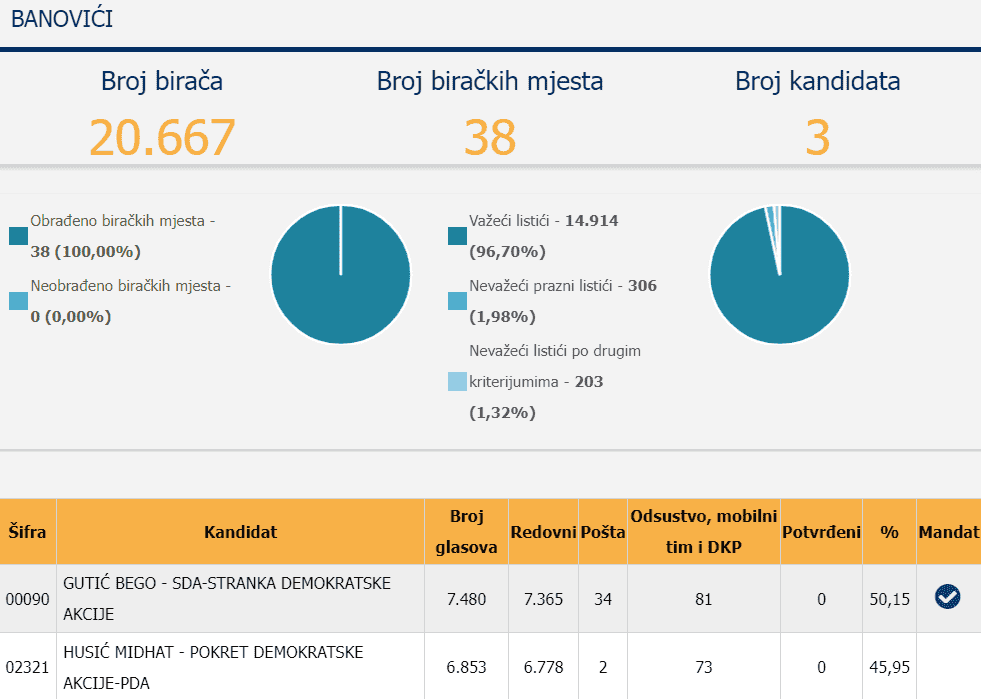Select the Kandidat column header
Screen dimensions: 981x699
(x=240, y=532)
